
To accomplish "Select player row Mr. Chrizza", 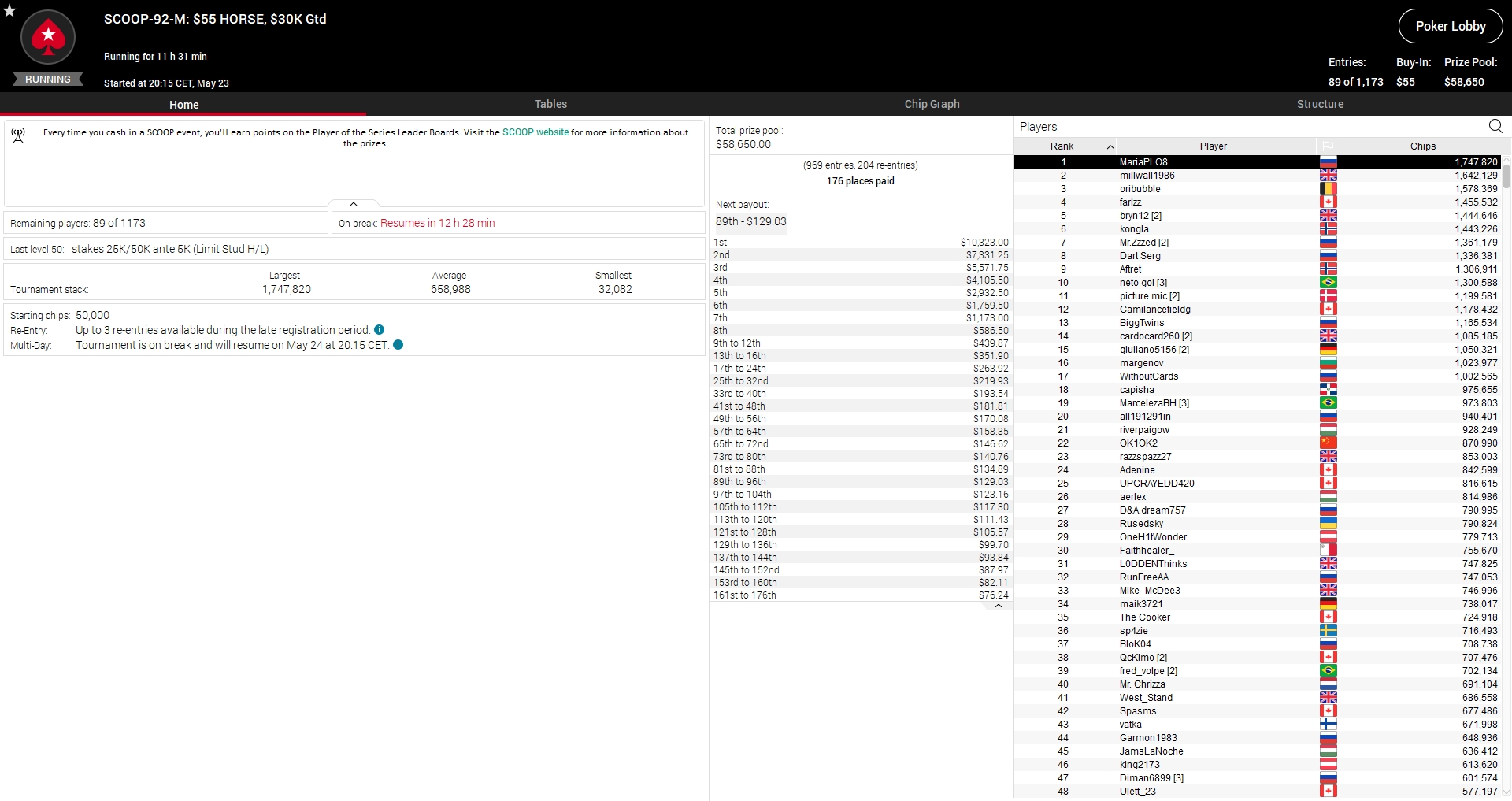I will (x=1258, y=684).
